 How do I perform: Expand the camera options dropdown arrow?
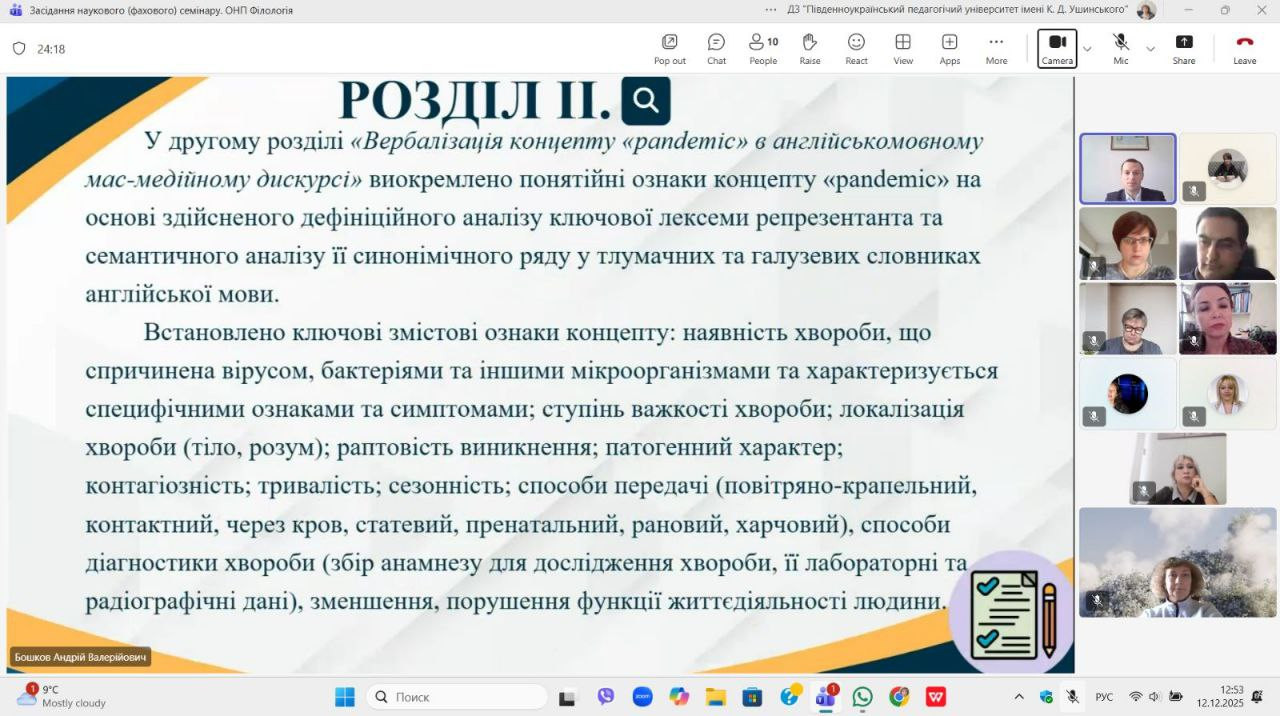pos(1087,49)
